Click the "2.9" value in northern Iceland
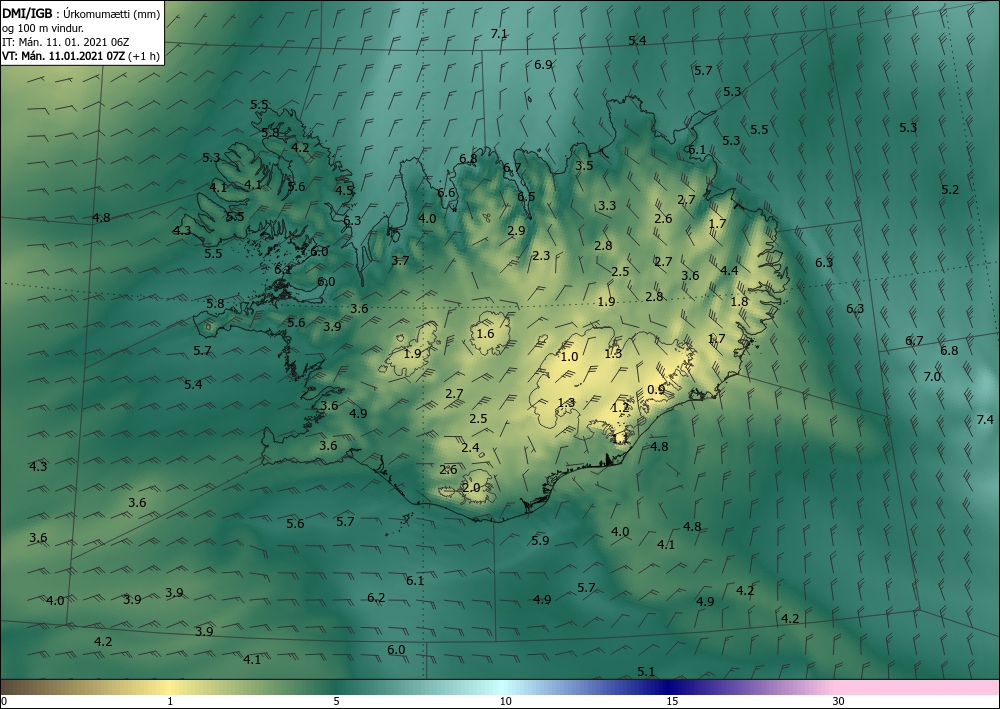Viewport: 1000px width, 709px height. click(516, 231)
